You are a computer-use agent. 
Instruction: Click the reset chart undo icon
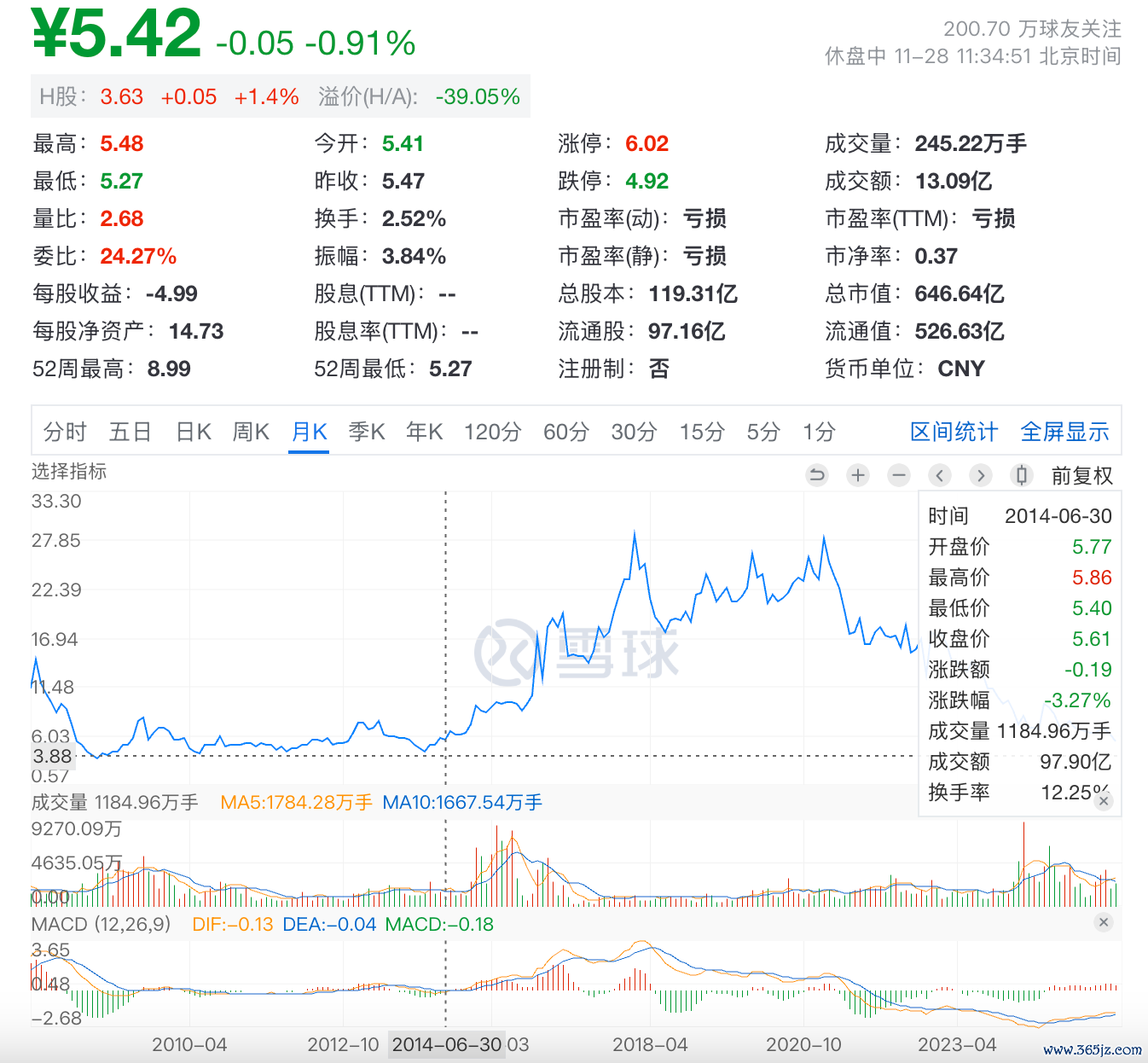point(817,475)
